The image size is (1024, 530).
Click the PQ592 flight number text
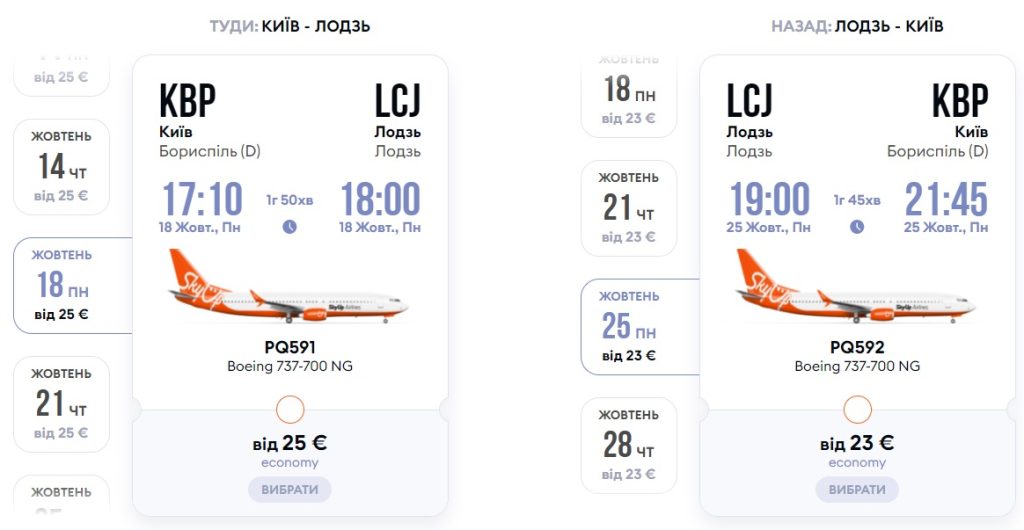click(x=857, y=348)
